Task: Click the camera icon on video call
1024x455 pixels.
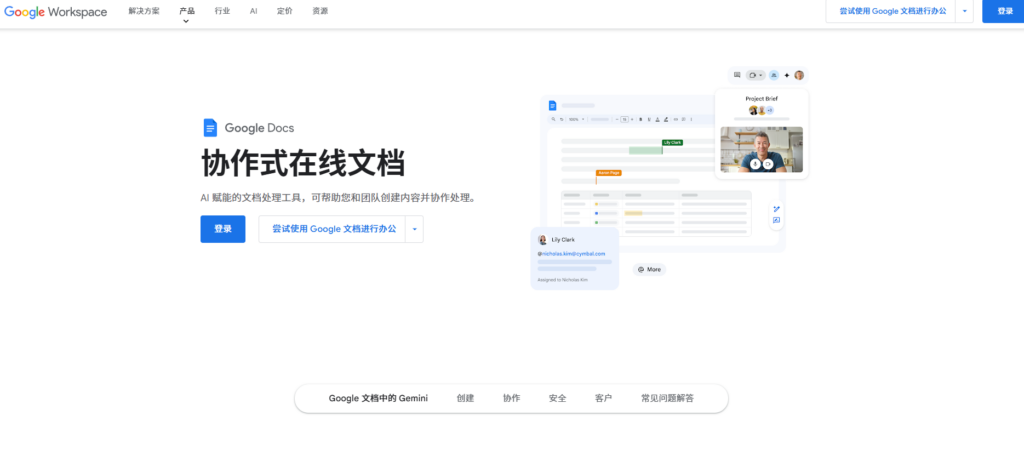Action: 768,164
